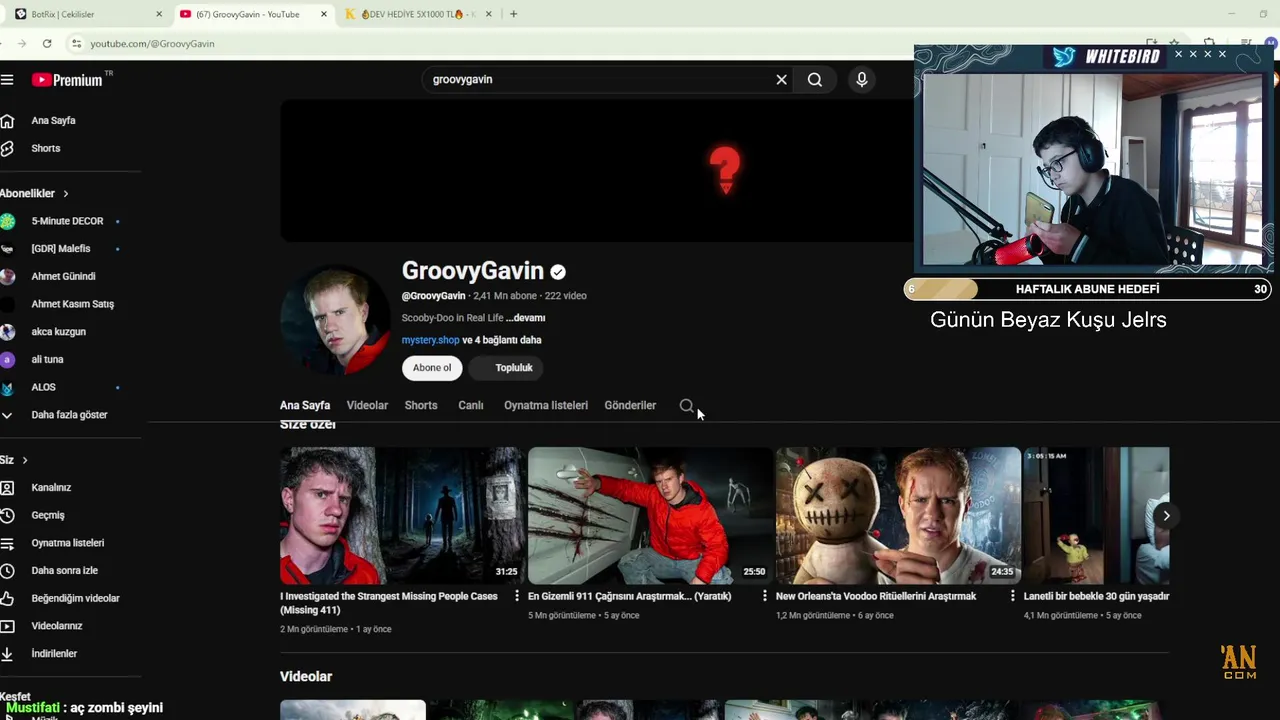Click the @GroovyGavin channel handle

[x=434, y=296]
